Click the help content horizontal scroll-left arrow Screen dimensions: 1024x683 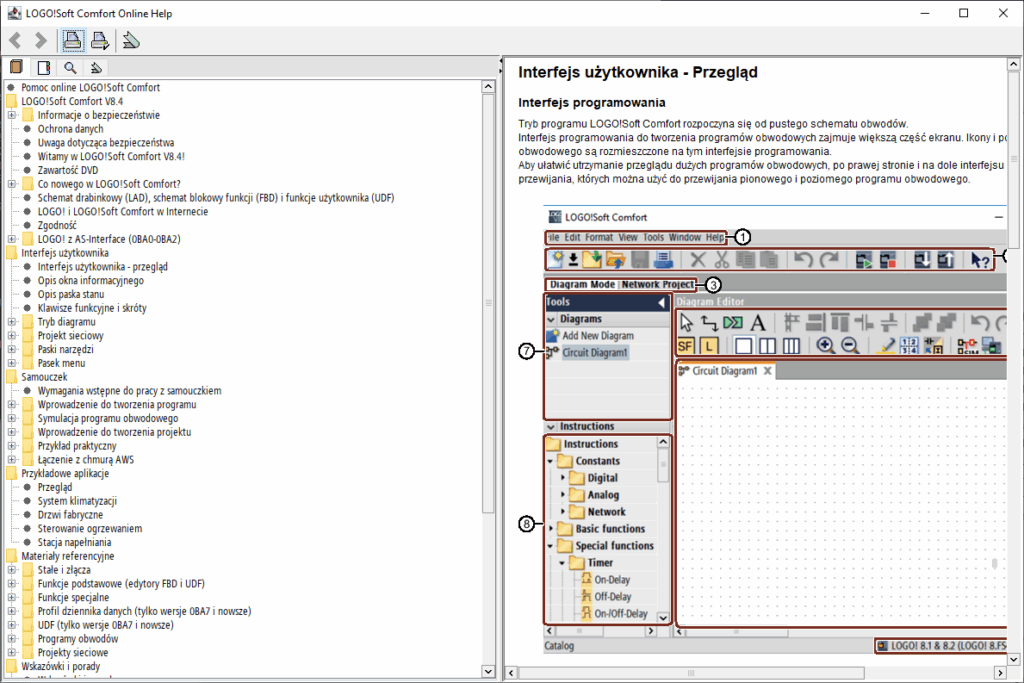click(x=511, y=673)
